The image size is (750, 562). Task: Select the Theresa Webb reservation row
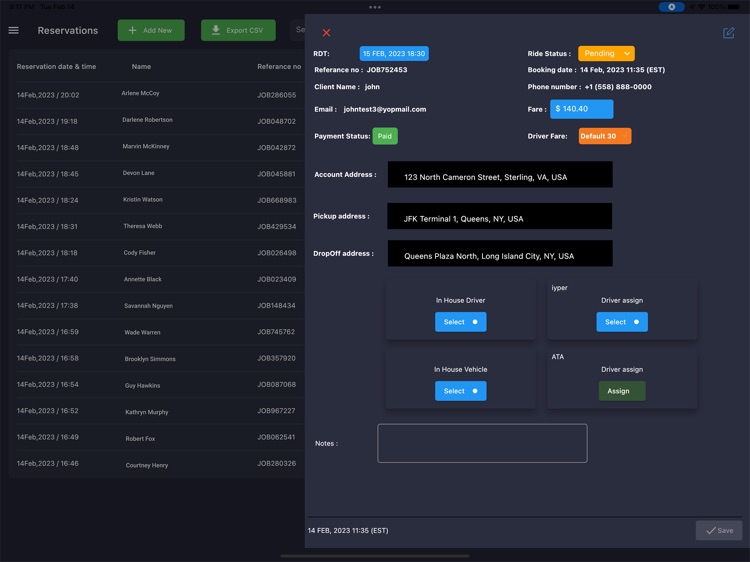coord(157,226)
